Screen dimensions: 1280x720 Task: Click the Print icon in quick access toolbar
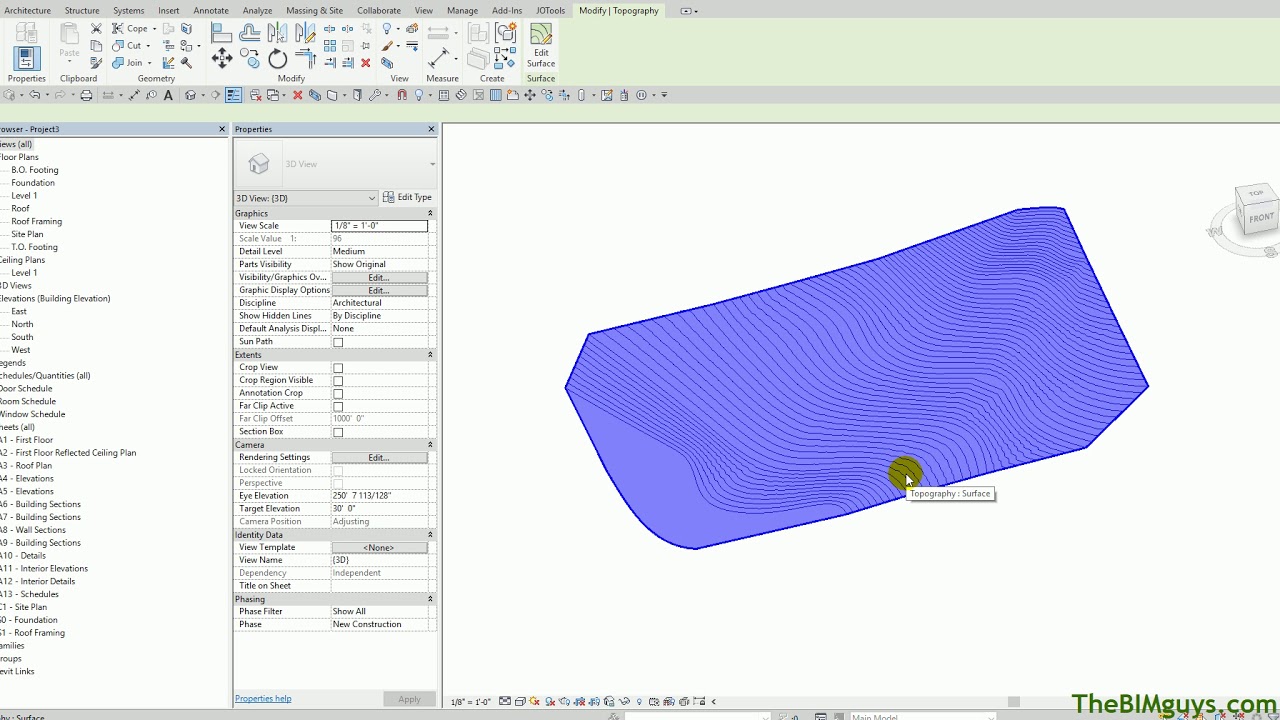86,95
